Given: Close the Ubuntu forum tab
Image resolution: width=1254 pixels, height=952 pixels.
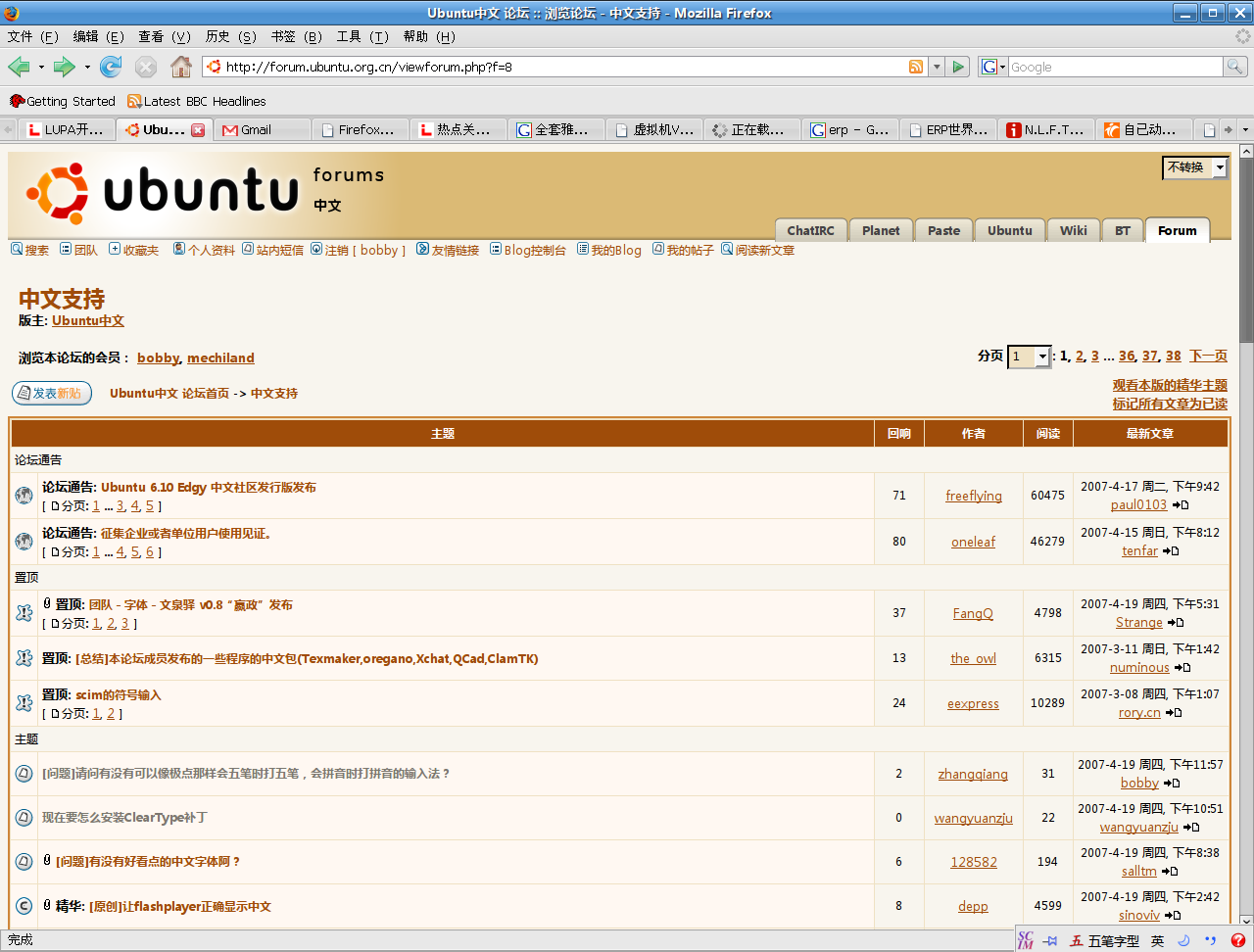Looking at the screenshot, I should pyautogui.click(x=198, y=130).
